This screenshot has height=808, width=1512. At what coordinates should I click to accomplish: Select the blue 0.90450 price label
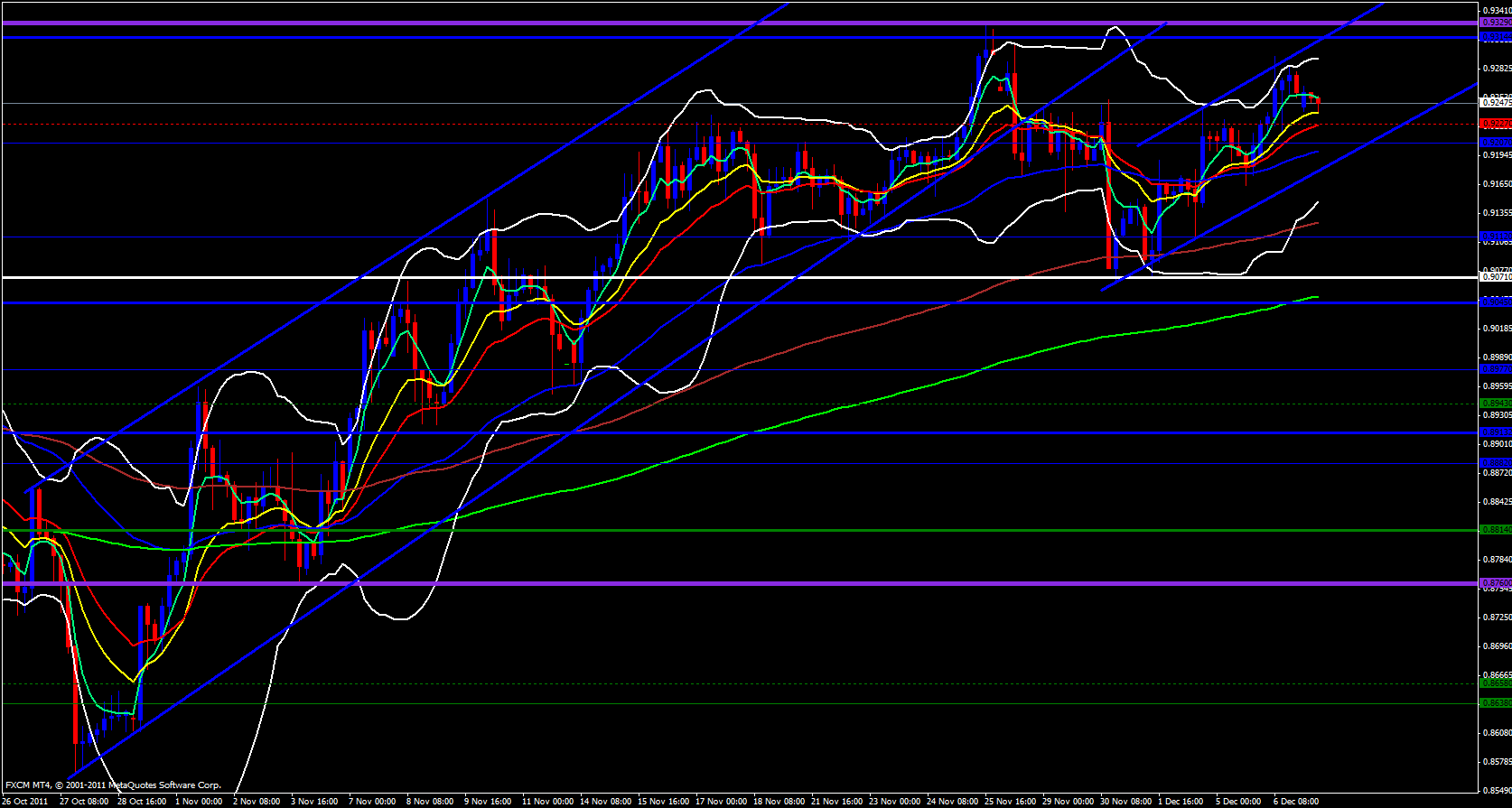[x=1495, y=302]
